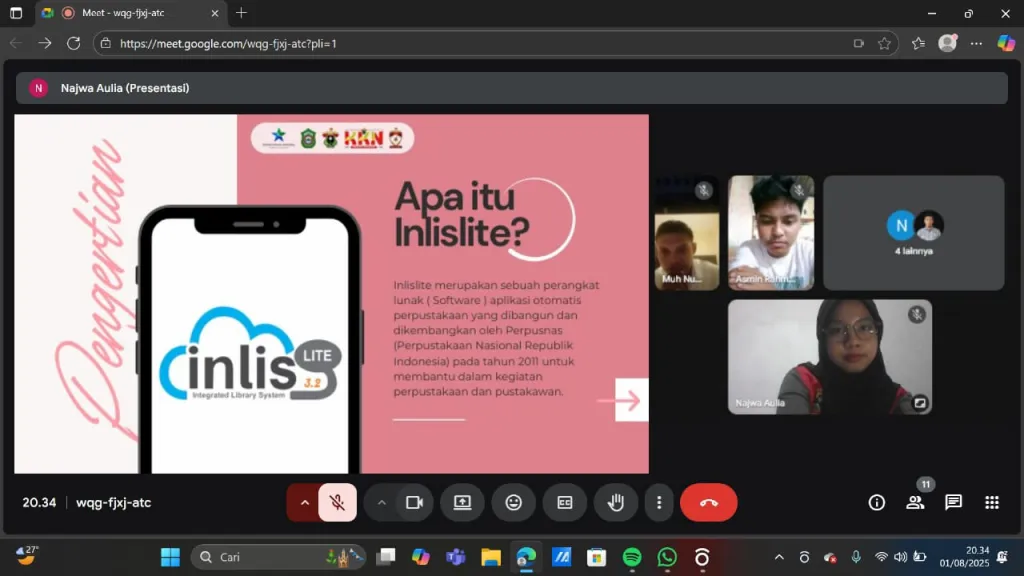Open Spotify from the taskbar

point(632,557)
